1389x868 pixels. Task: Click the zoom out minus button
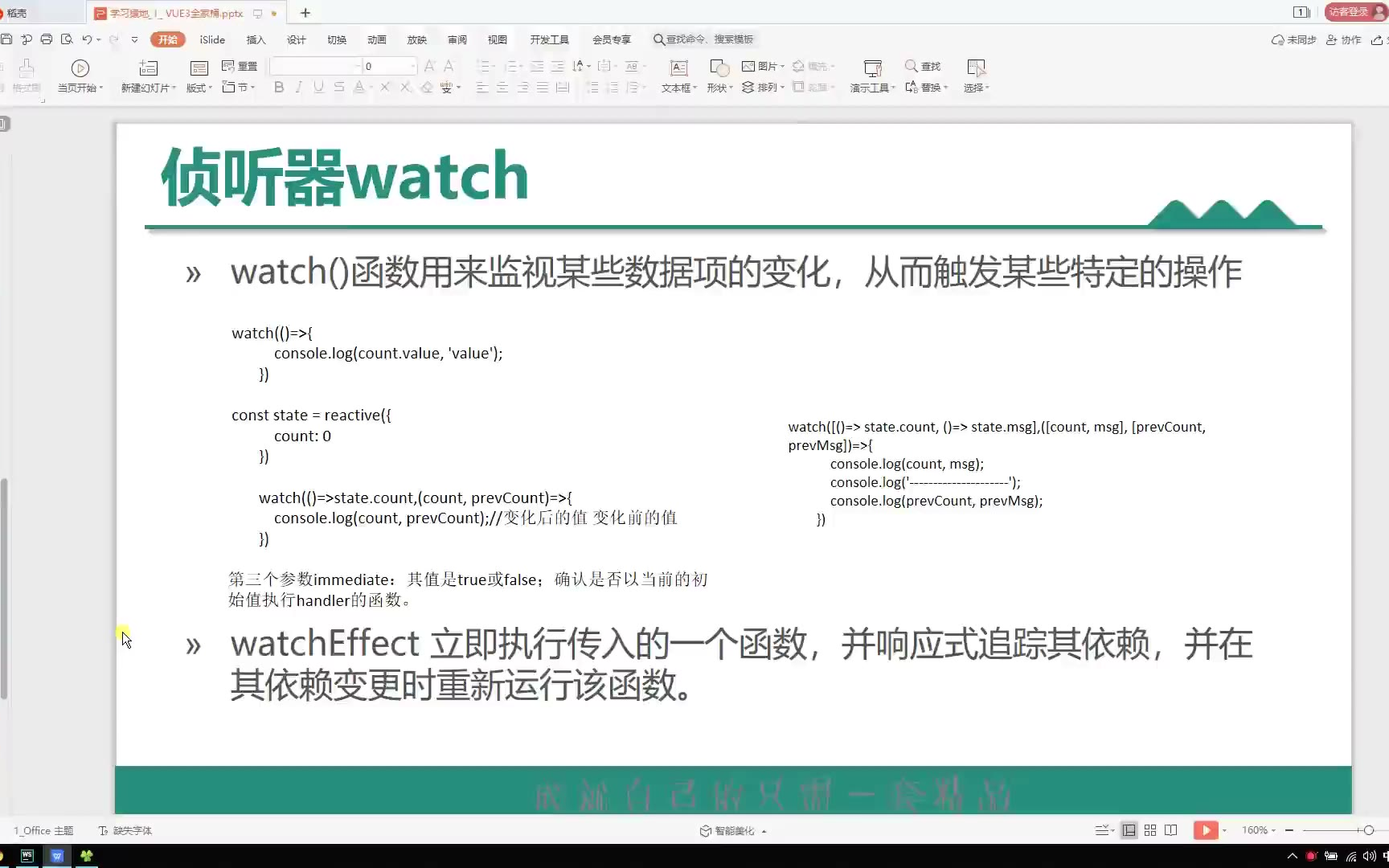1289,830
